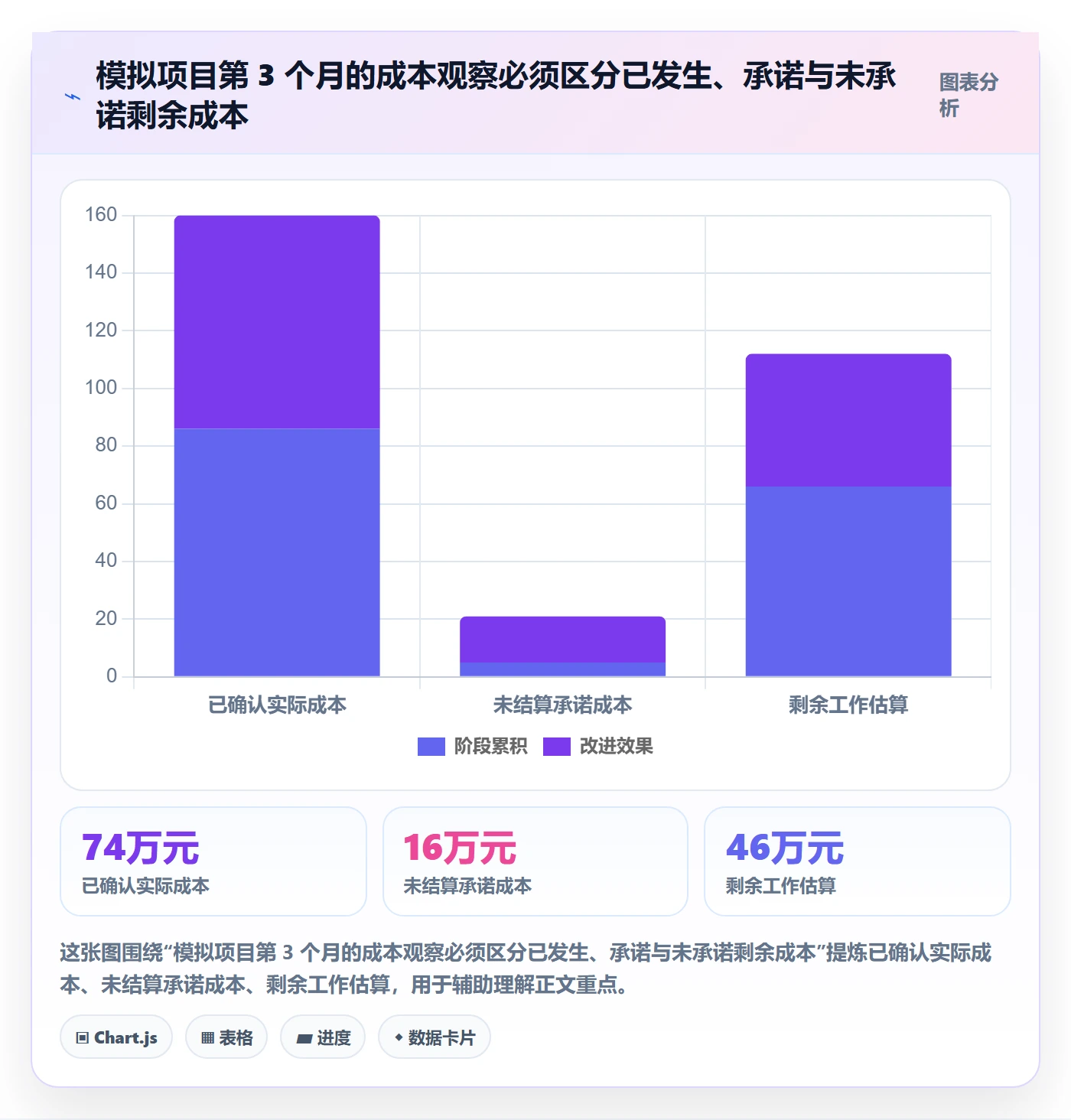Viewport: 1071px width, 1120px height.
Task: Click the description paragraph below the cards
Action: [526, 969]
